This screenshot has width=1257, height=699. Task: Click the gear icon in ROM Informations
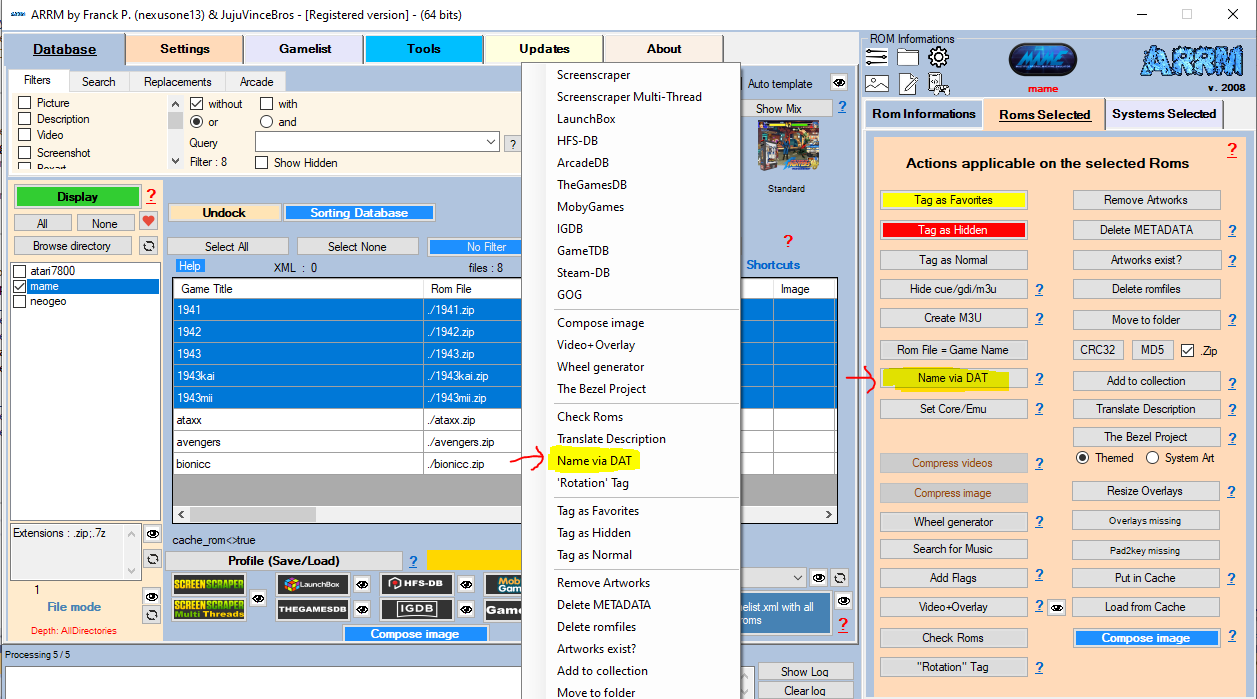point(938,57)
